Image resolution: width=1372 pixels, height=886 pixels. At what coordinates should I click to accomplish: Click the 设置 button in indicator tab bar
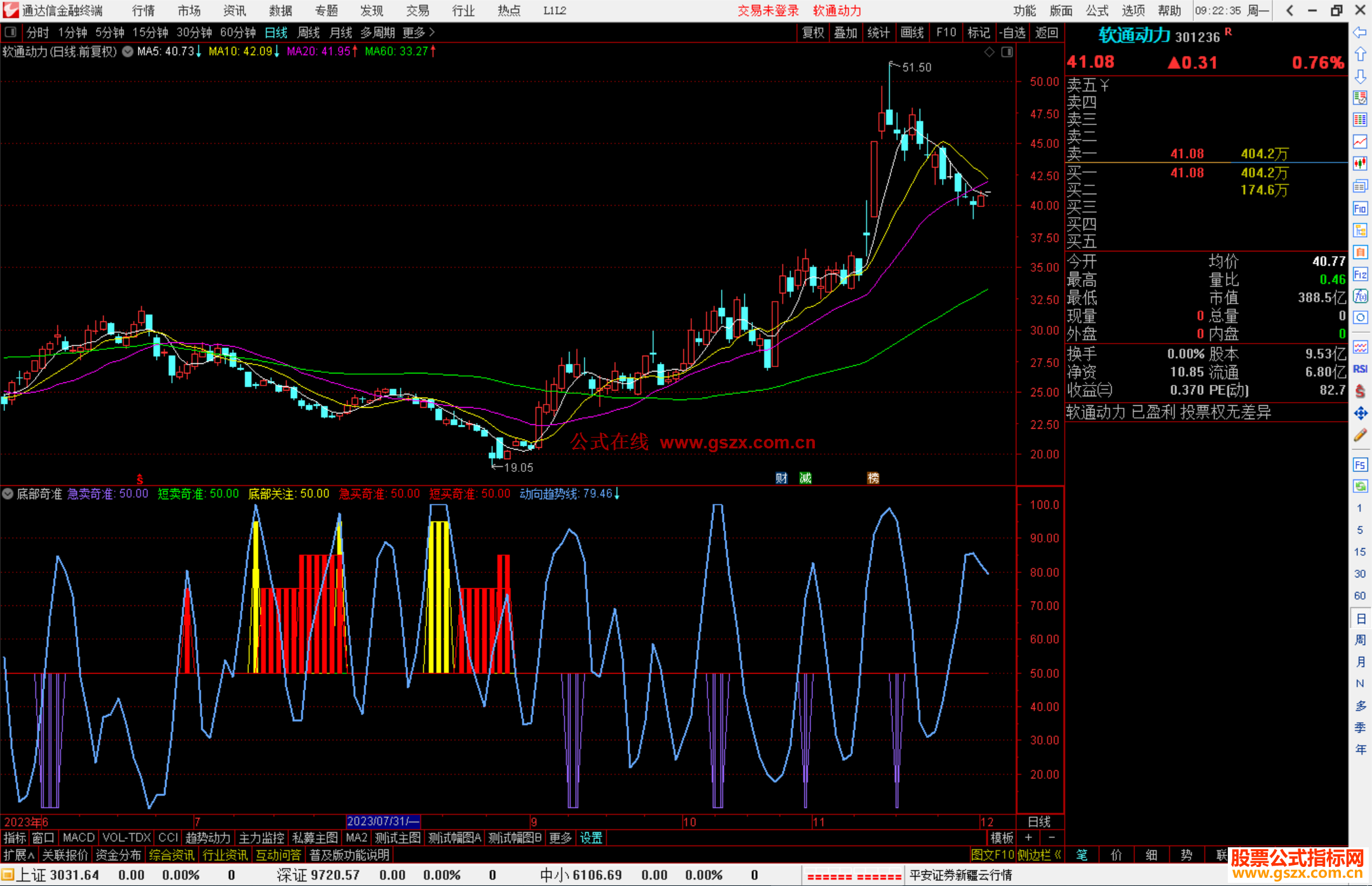591,838
